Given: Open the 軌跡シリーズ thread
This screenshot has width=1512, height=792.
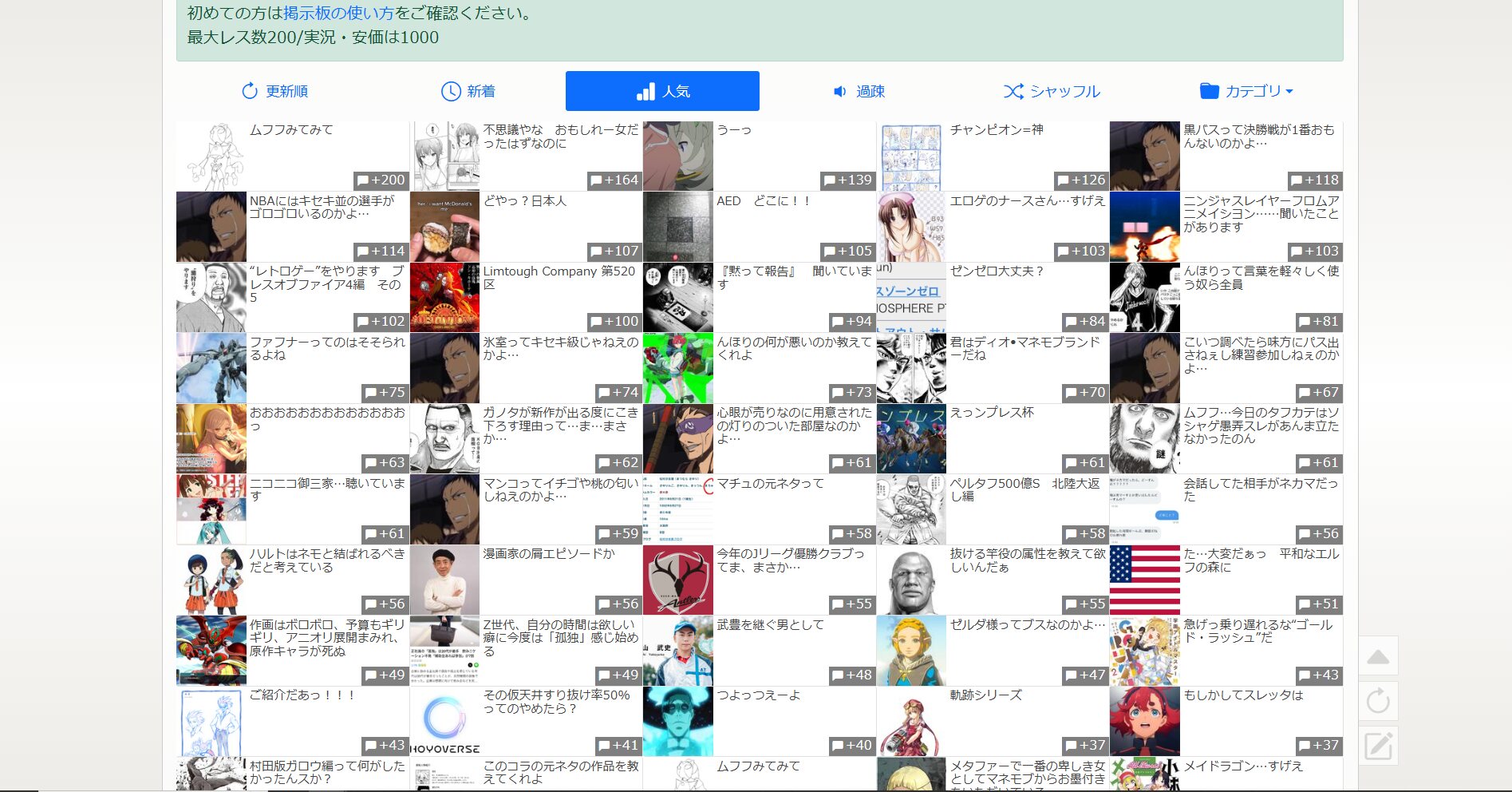Looking at the screenshot, I should click(985, 695).
